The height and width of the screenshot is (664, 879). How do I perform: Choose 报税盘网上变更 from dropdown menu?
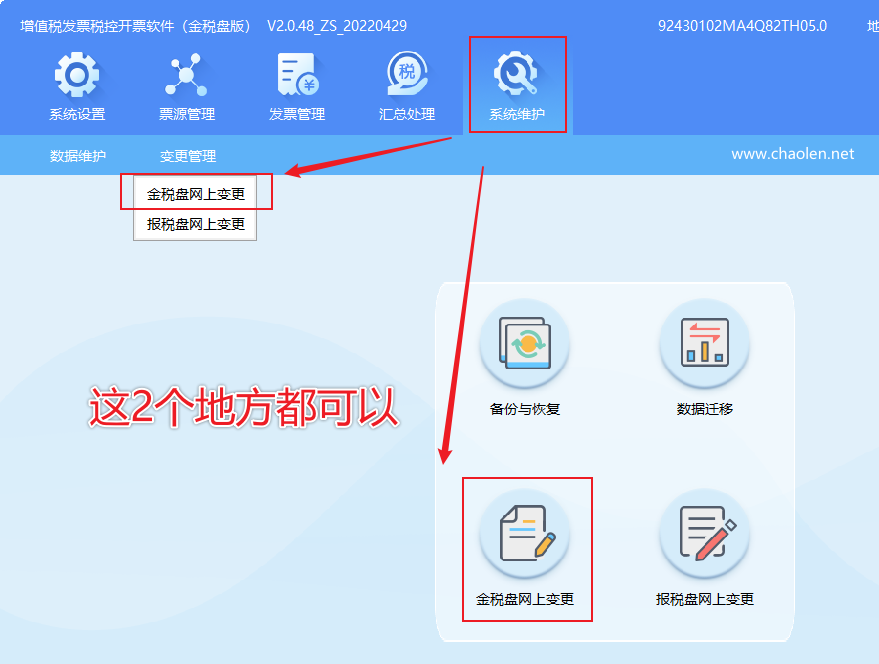pos(195,225)
